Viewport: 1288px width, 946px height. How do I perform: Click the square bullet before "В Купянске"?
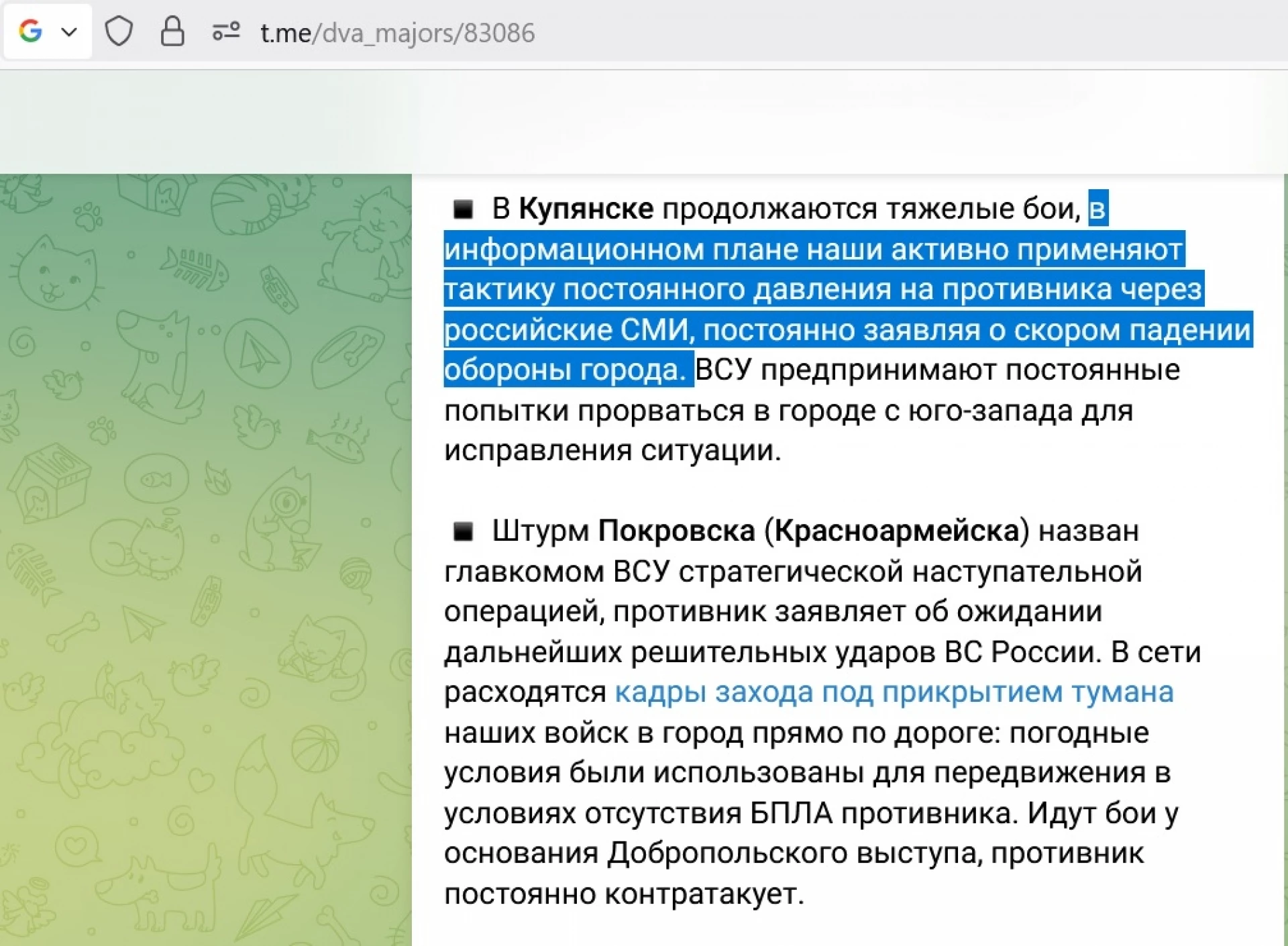(463, 209)
